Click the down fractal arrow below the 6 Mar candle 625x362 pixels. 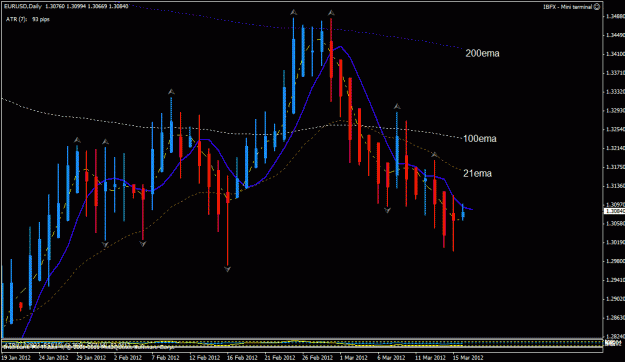pyautogui.click(x=387, y=210)
